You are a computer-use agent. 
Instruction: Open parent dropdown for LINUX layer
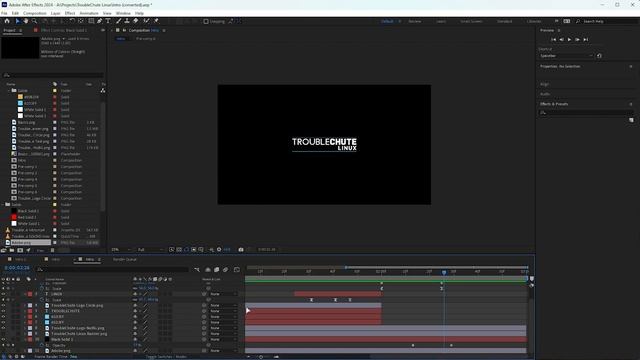coord(223,294)
